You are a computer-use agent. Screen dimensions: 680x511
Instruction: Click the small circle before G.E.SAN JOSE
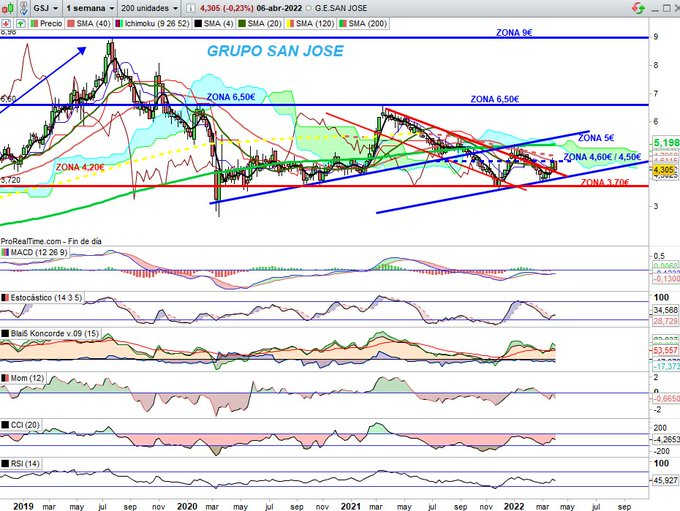(x=308, y=9)
